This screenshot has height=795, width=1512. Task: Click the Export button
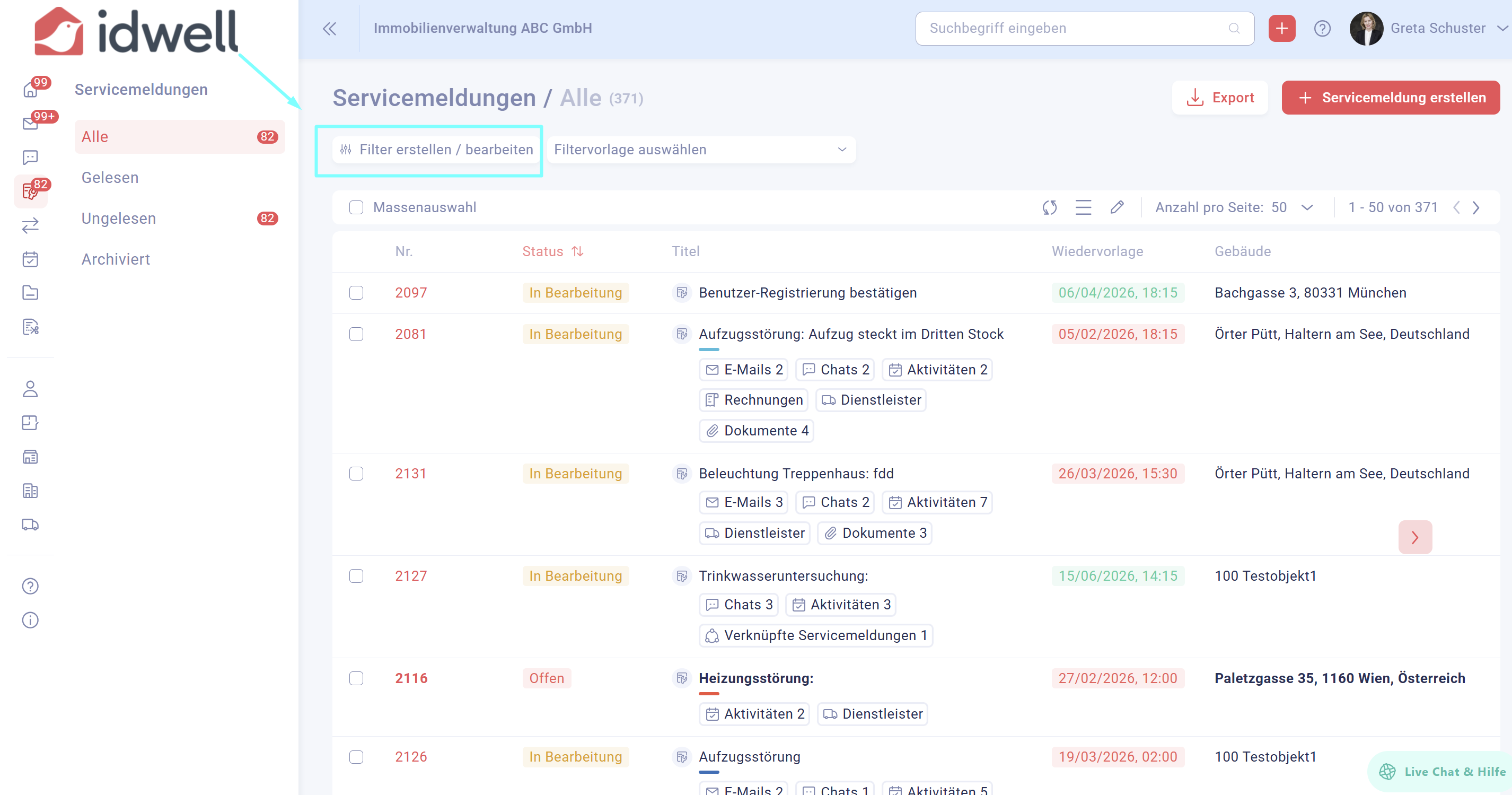point(1220,98)
